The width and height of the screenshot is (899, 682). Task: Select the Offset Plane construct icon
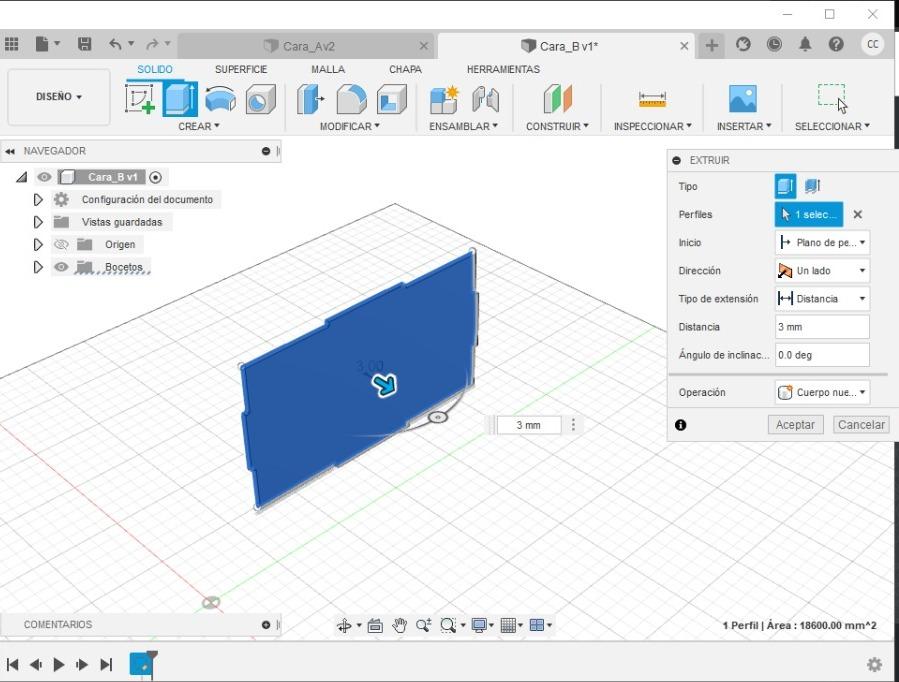(x=557, y=99)
